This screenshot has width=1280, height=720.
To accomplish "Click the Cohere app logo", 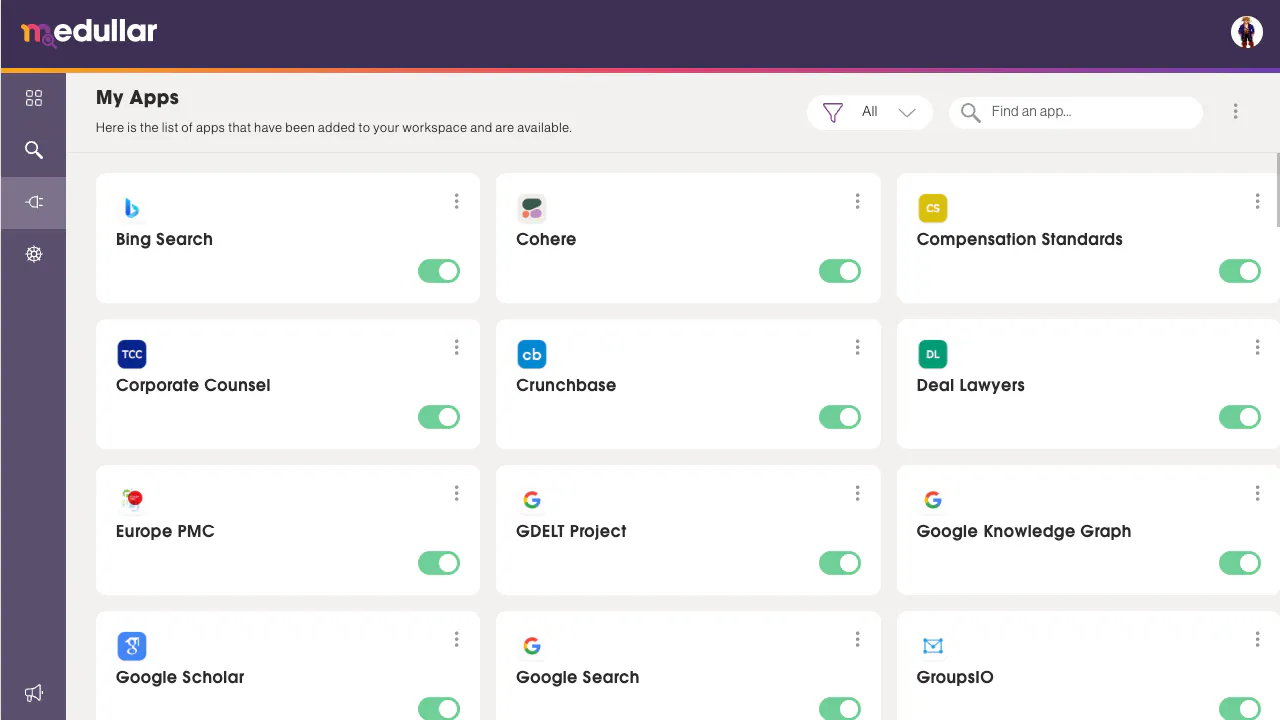I will 532,208.
